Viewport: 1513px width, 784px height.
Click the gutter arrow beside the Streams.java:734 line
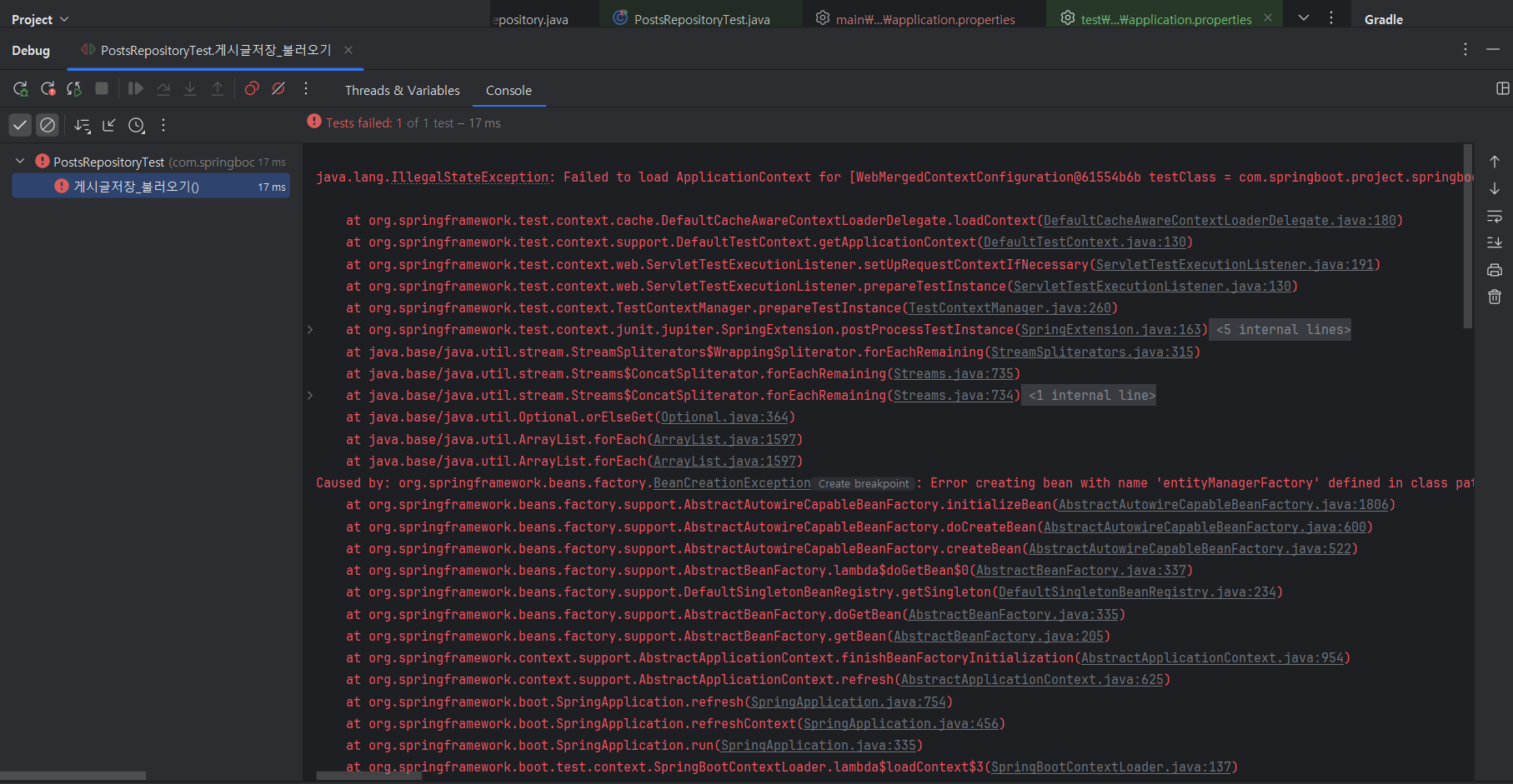310,395
